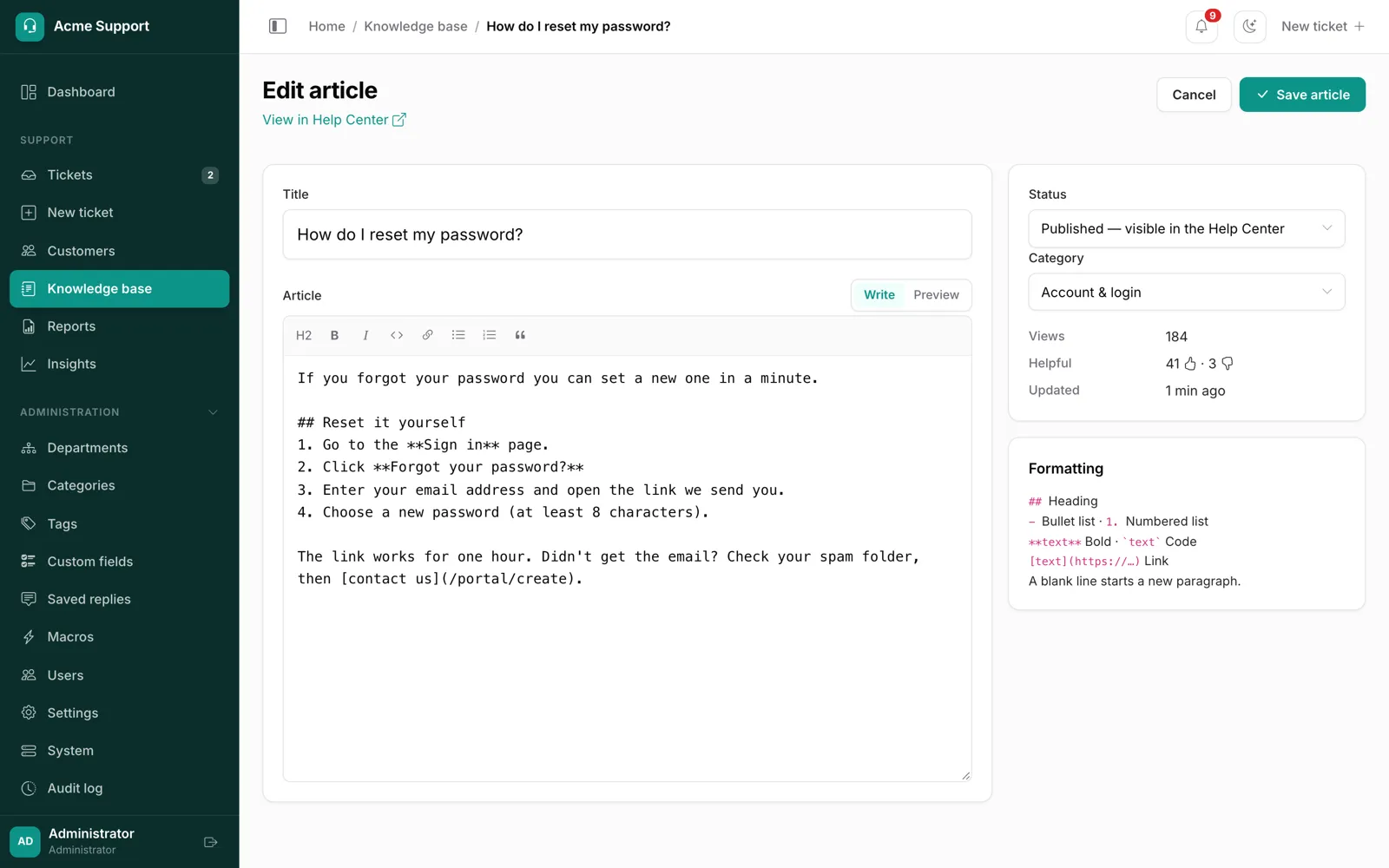Insert inline code icon
The width and height of the screenshot is (1389, 868).
pos(397,335)
